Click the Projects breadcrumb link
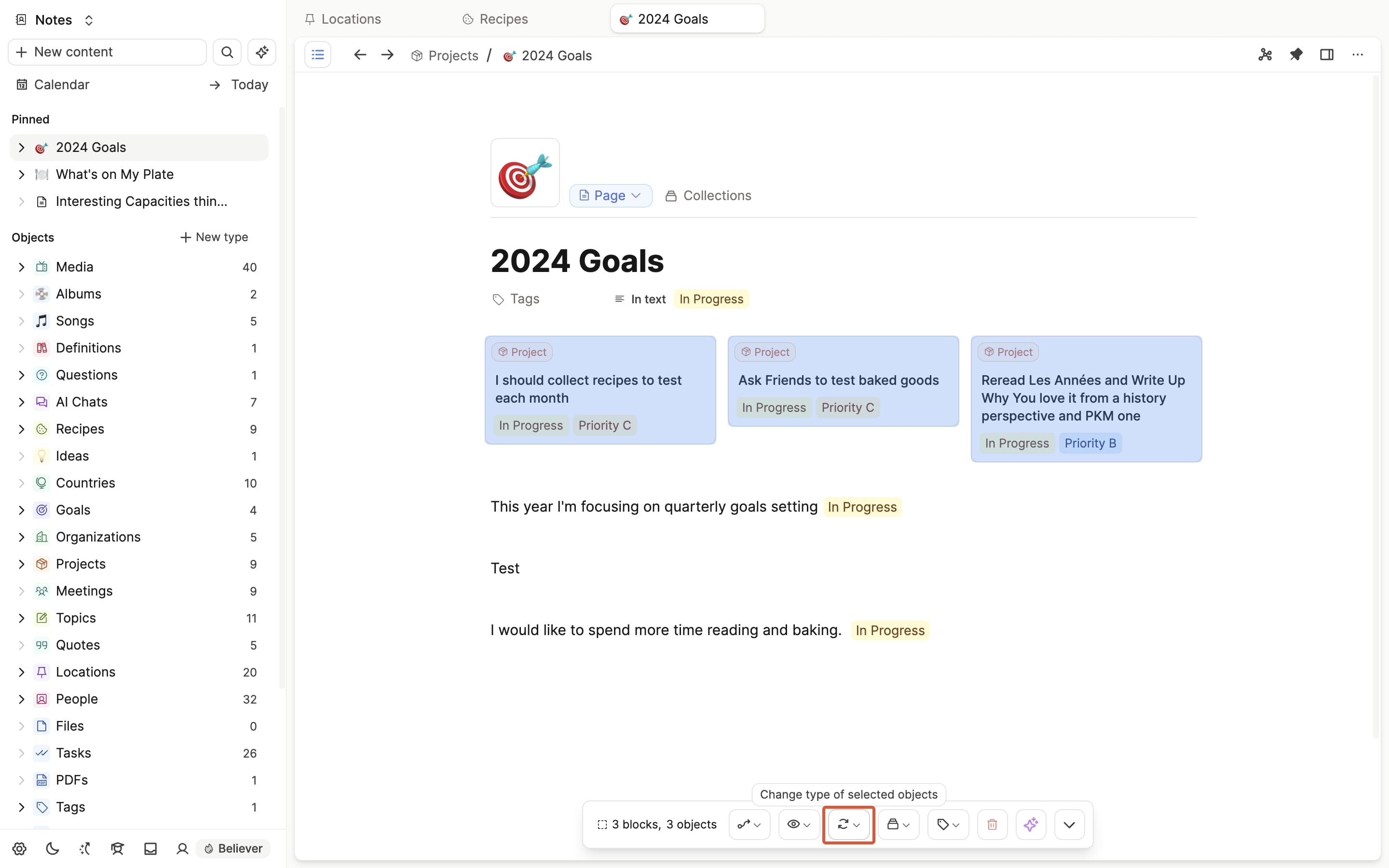Screen dimensions: 1389x868 [452, 55]
